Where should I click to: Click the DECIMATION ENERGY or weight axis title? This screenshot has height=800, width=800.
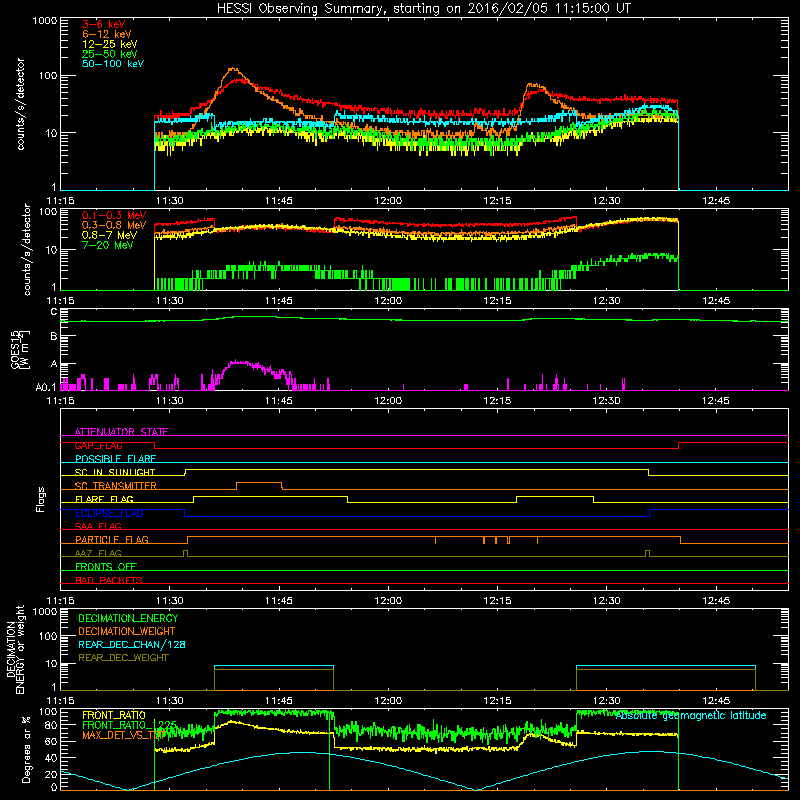[15, 649]
